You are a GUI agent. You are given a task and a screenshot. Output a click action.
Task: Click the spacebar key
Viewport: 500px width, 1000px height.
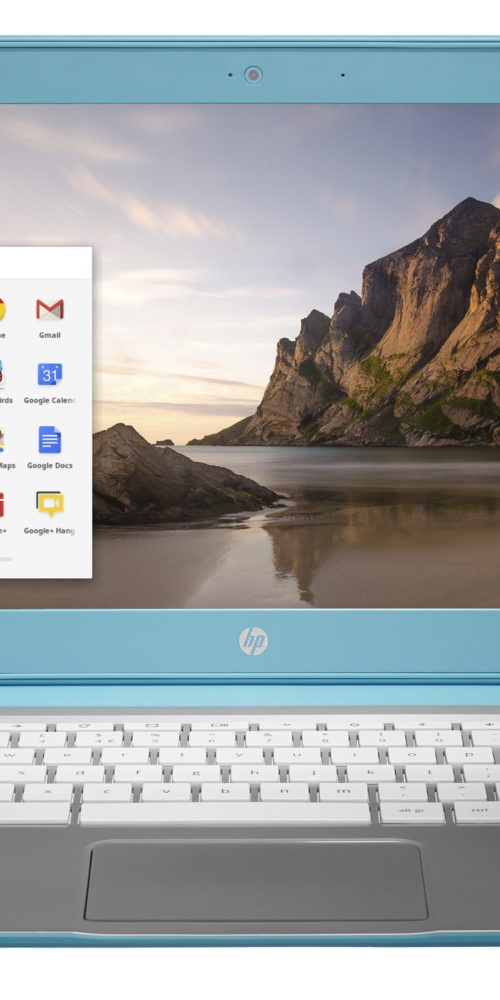(x=224, y=813)
